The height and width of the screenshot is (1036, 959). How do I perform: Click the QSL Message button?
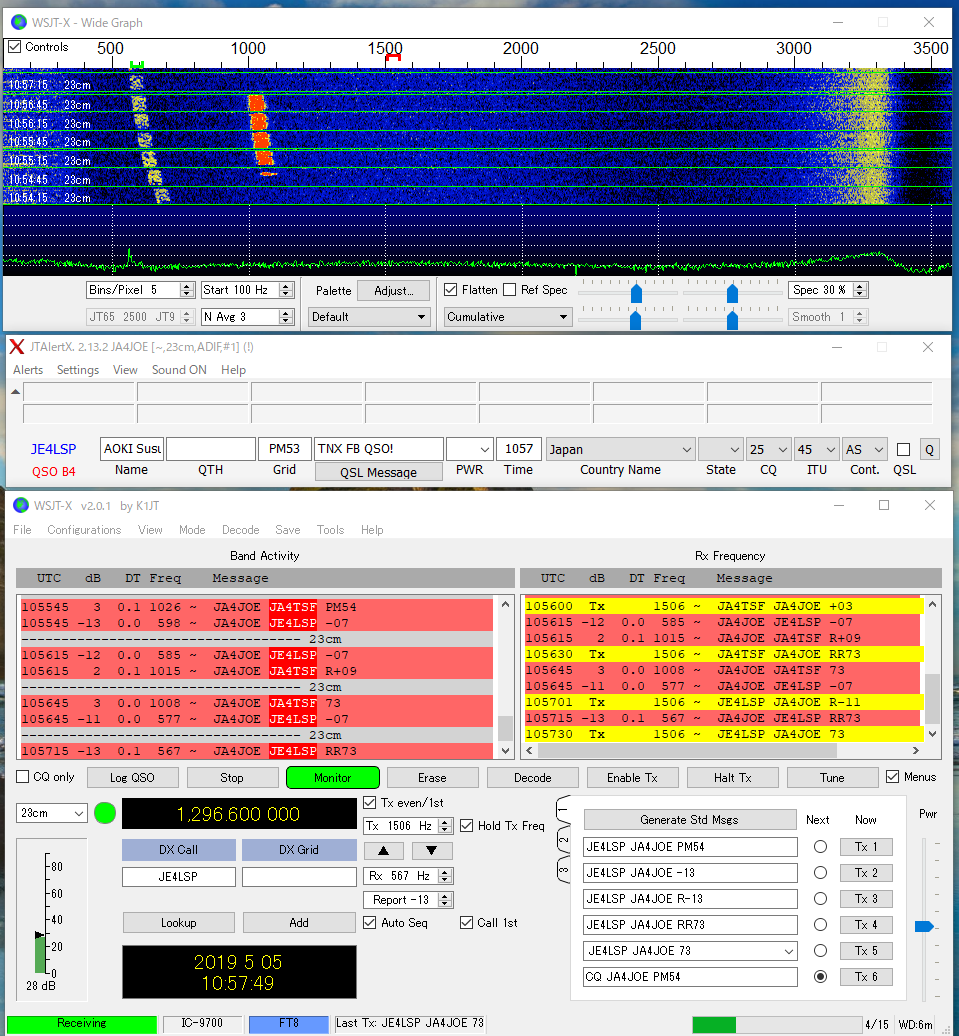tap(378, 472)
